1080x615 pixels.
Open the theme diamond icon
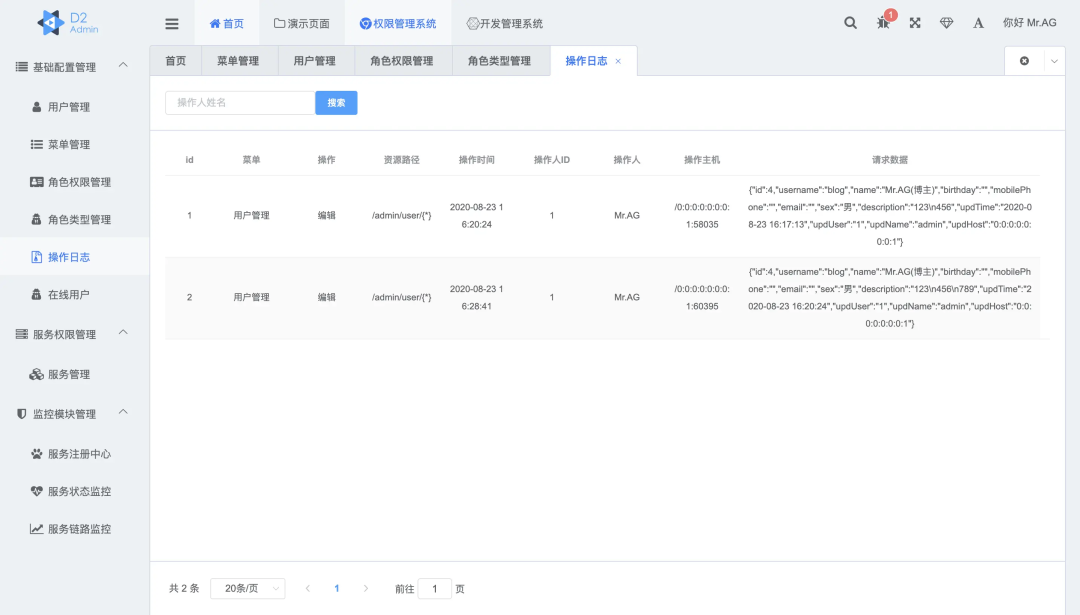[946, 23]
